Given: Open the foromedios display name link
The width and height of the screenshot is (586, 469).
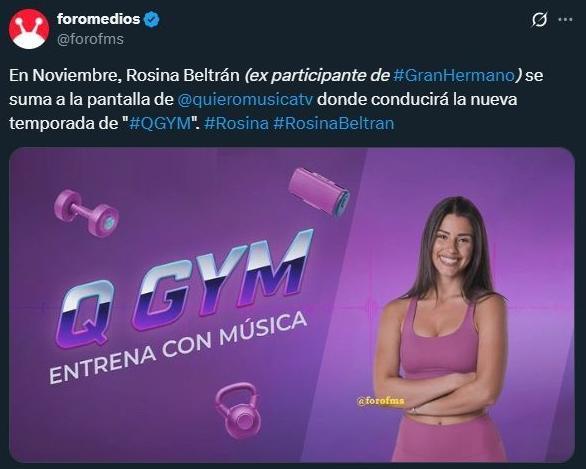Looking at the screenshot, I should [98, 19].
